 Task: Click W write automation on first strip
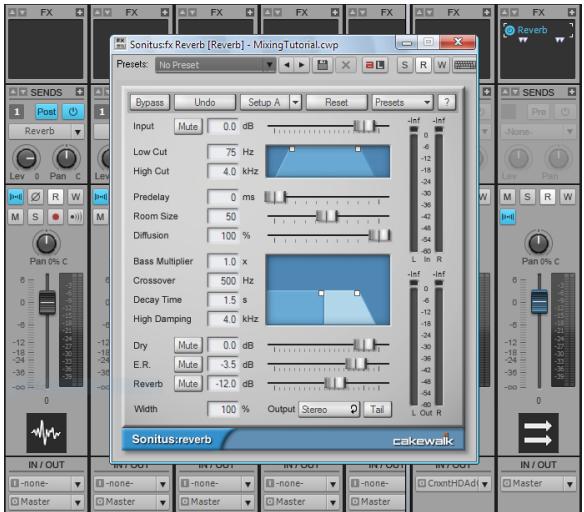76,197
